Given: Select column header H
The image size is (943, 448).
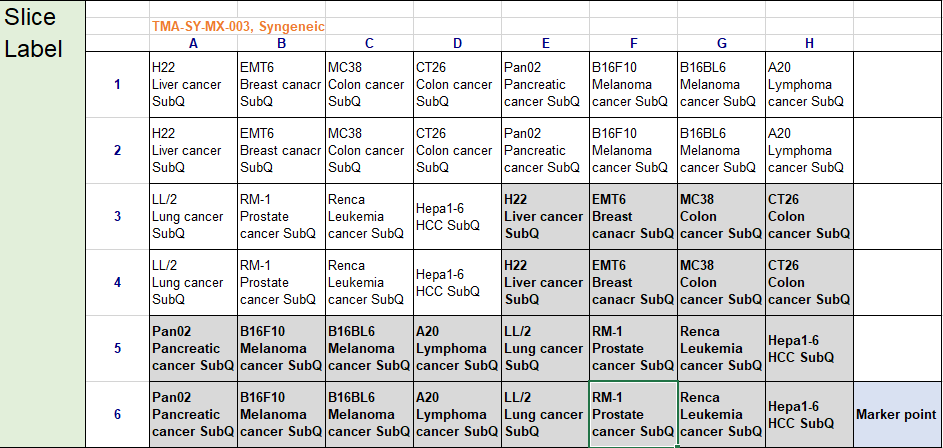Looking at the screenshot, I should 809,43.
